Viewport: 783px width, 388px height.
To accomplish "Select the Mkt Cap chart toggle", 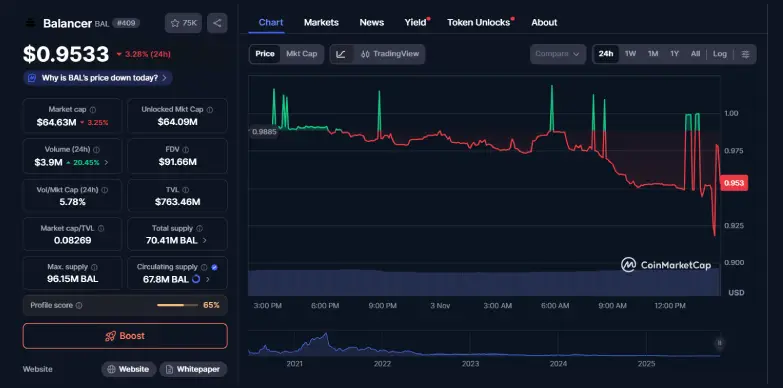I will (302, 54).
